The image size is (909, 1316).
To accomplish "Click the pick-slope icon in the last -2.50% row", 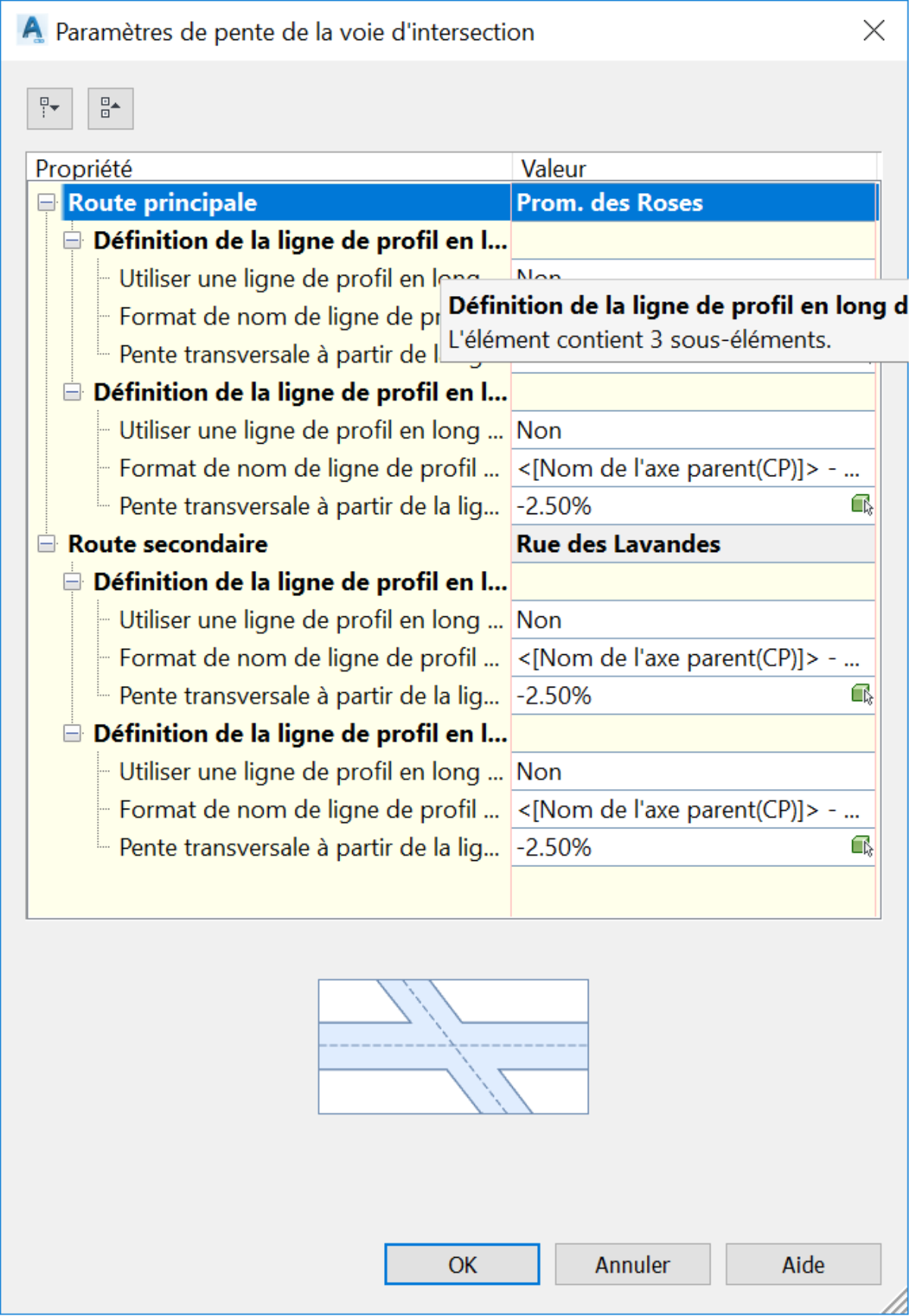I will pyautogui.click(x=862, y=846).
